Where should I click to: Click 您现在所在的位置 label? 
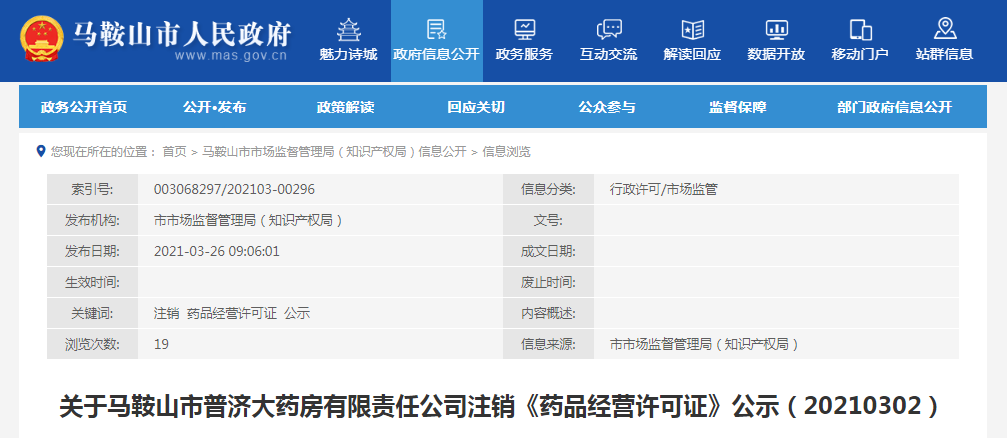click(x=104, y=152)
